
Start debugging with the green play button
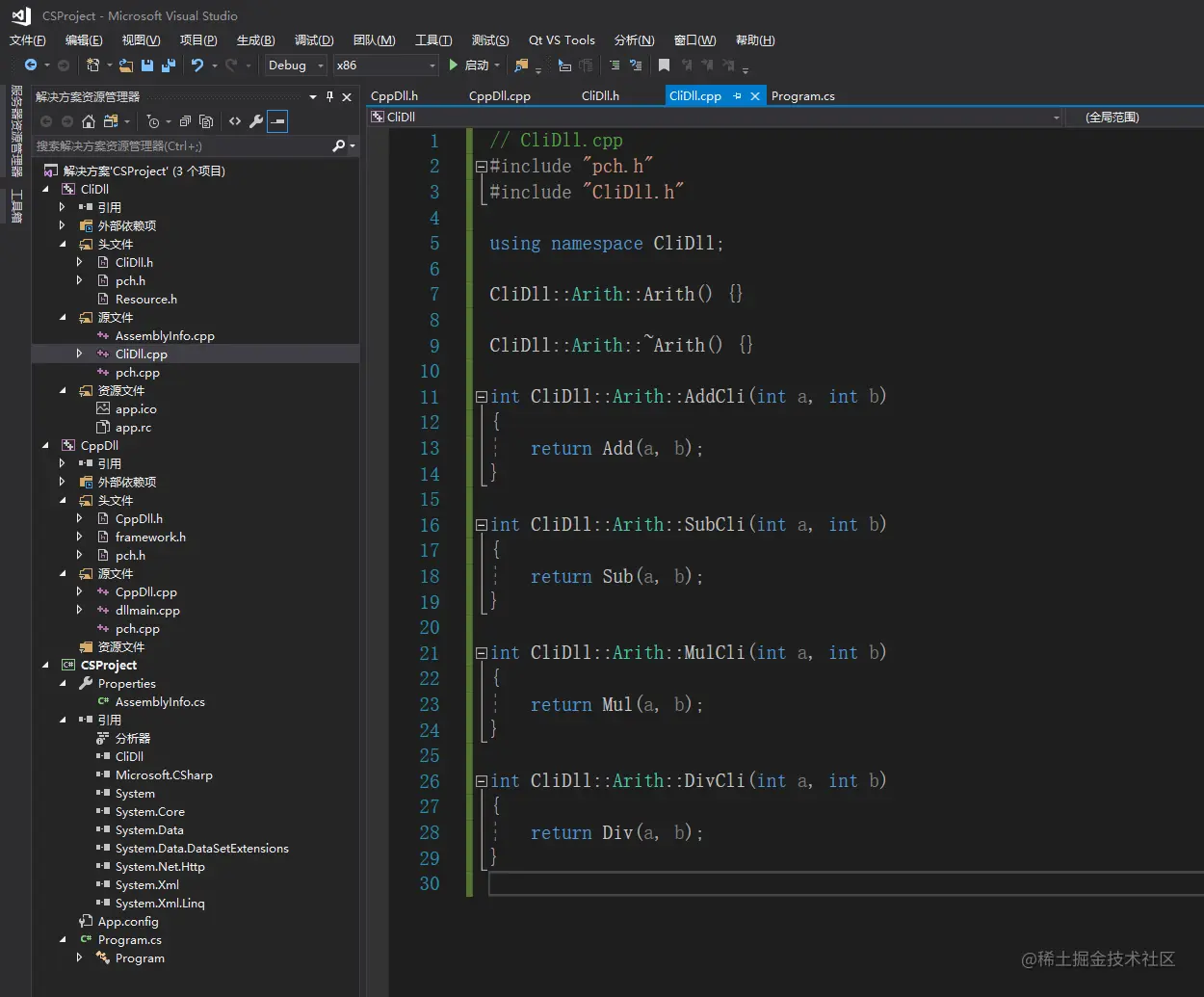click(454, 66)
